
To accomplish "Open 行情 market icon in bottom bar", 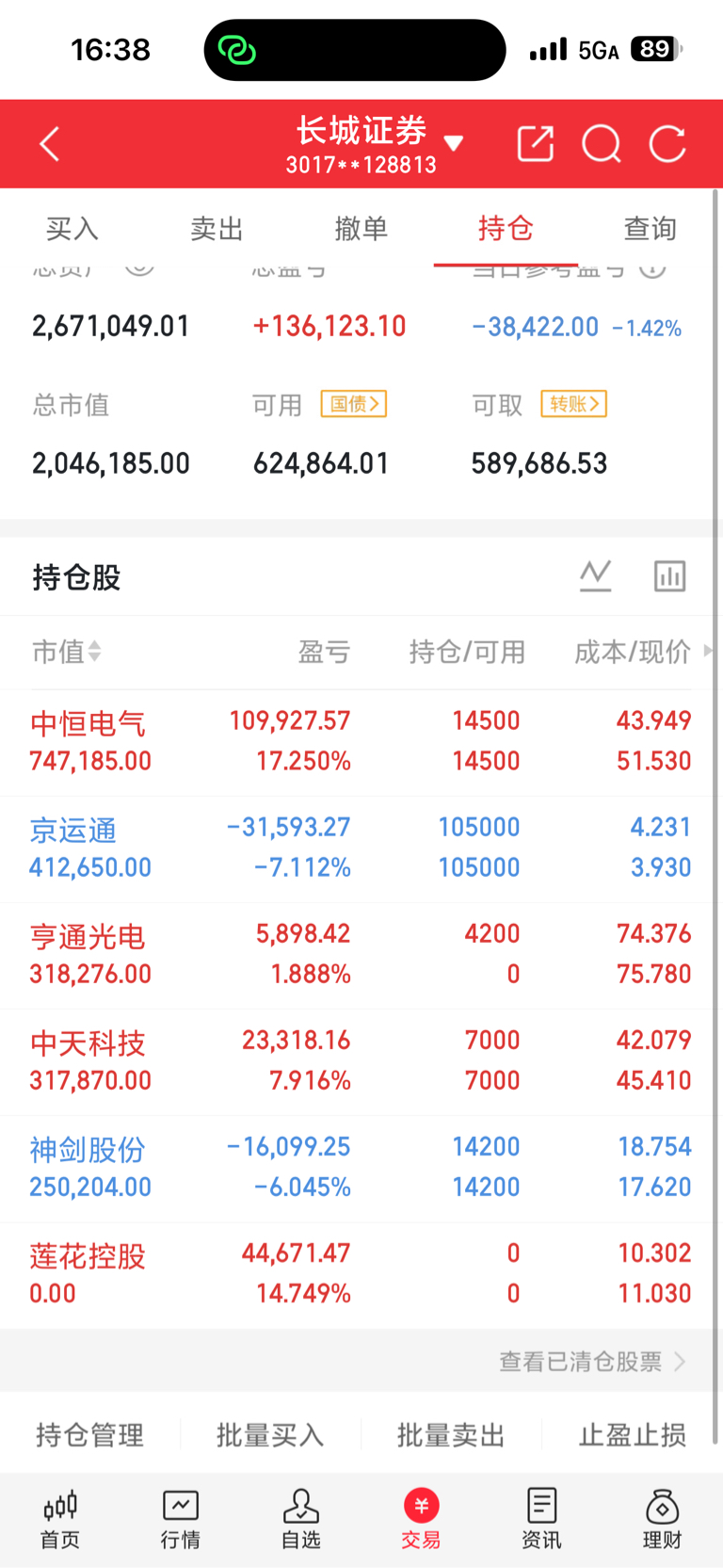I will click(181, 1519).
